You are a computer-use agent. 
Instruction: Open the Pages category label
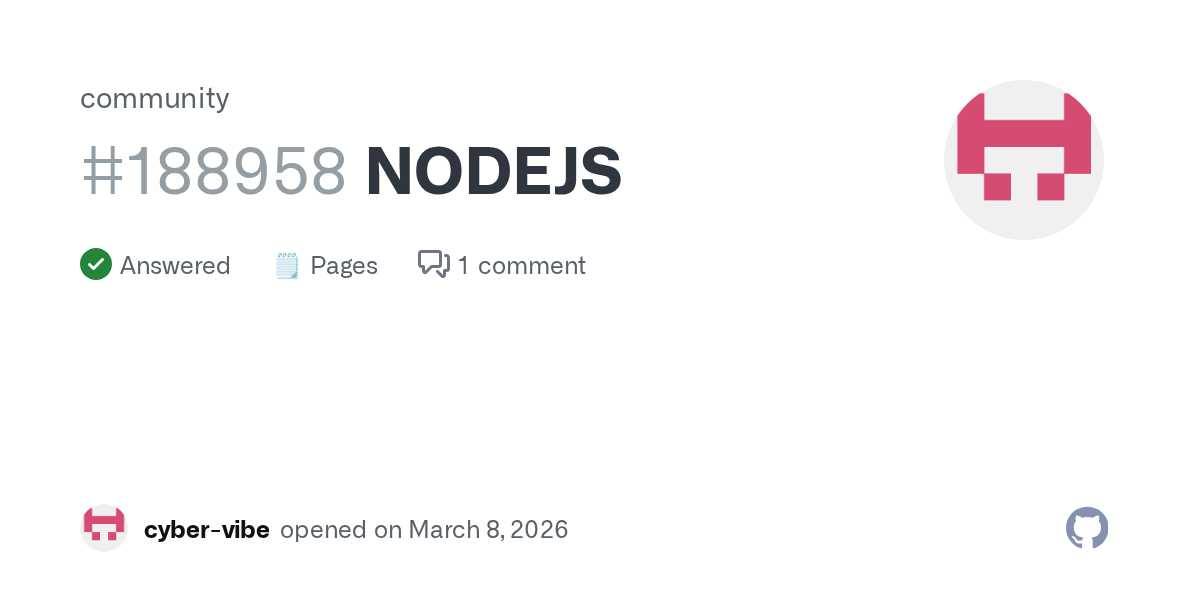click(344, 266)
